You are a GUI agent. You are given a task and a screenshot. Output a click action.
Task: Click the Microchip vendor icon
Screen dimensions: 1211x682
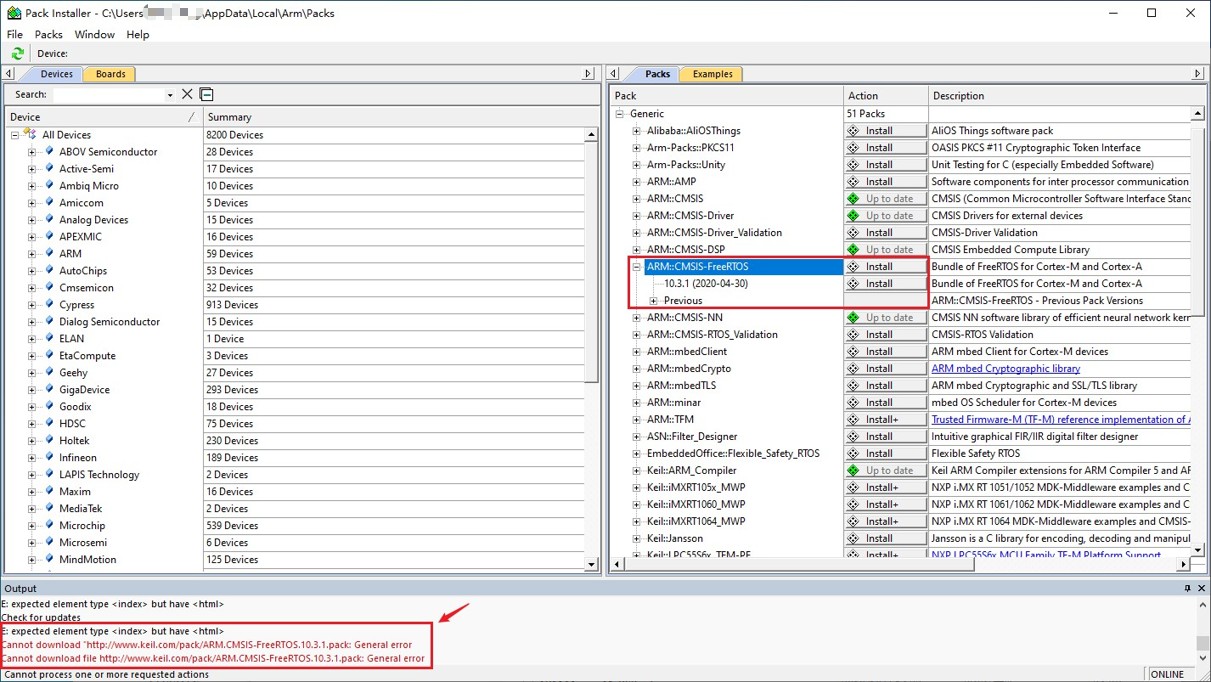(49, 526)
